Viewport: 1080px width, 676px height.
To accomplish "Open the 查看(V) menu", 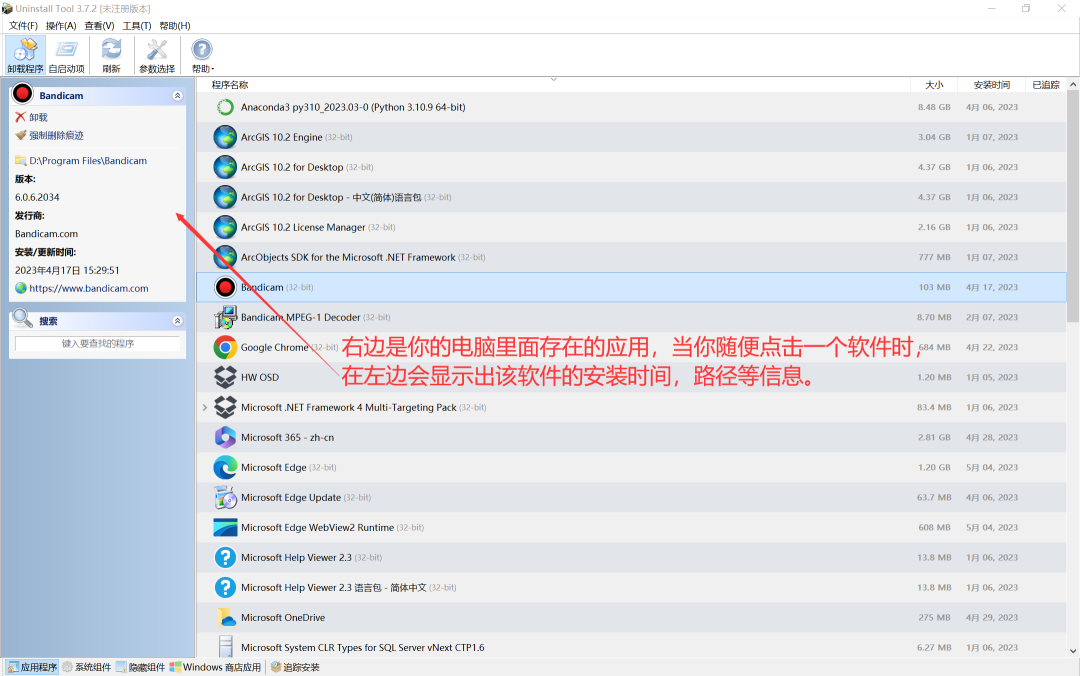I will coord(99,25).
